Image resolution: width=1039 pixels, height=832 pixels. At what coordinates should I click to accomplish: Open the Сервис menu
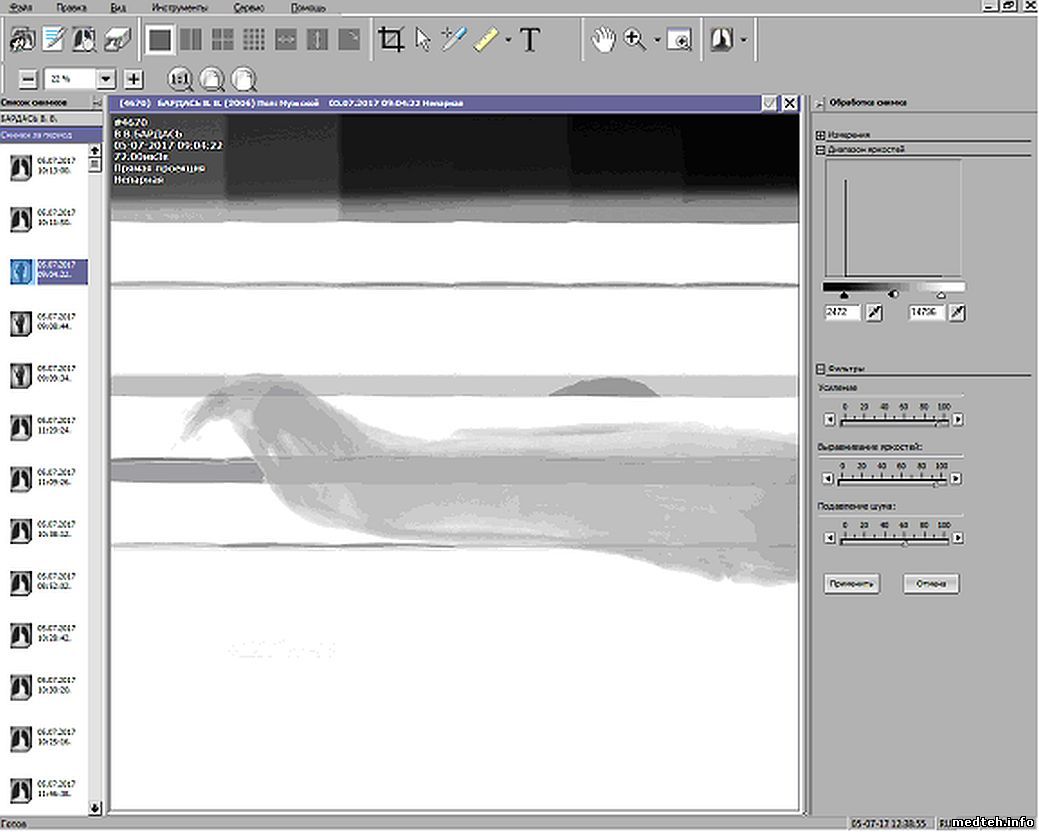click(248, 6)
